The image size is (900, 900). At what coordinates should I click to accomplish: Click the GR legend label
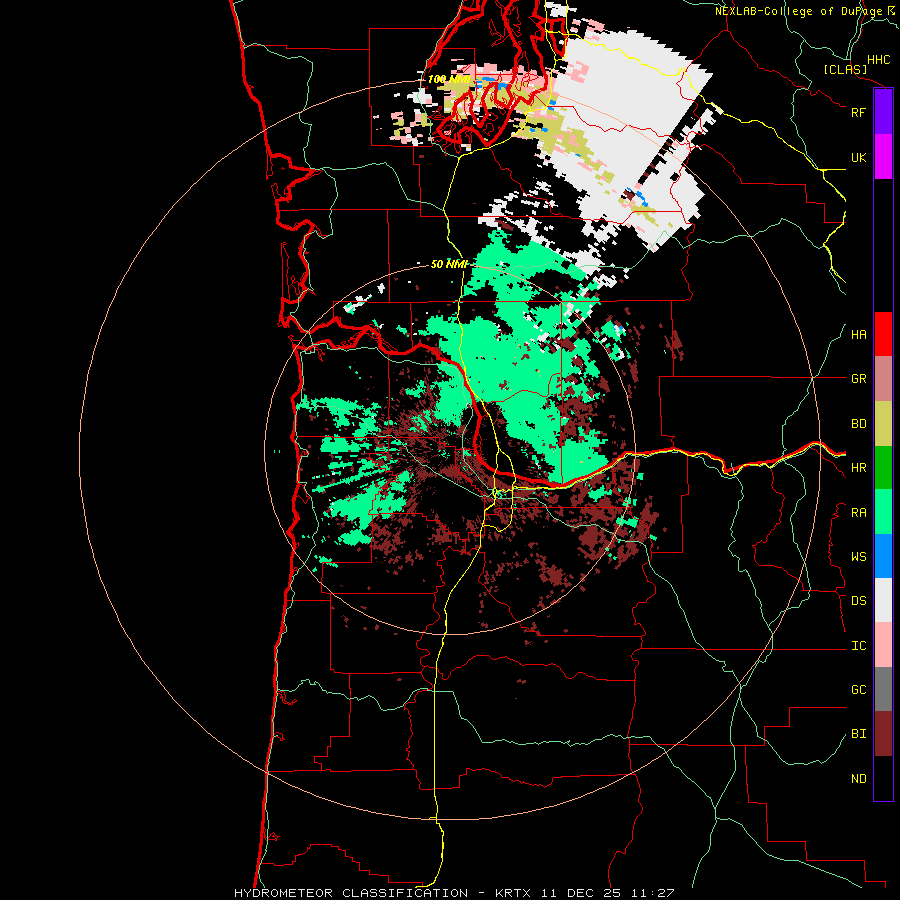click(x=858, y=379)
